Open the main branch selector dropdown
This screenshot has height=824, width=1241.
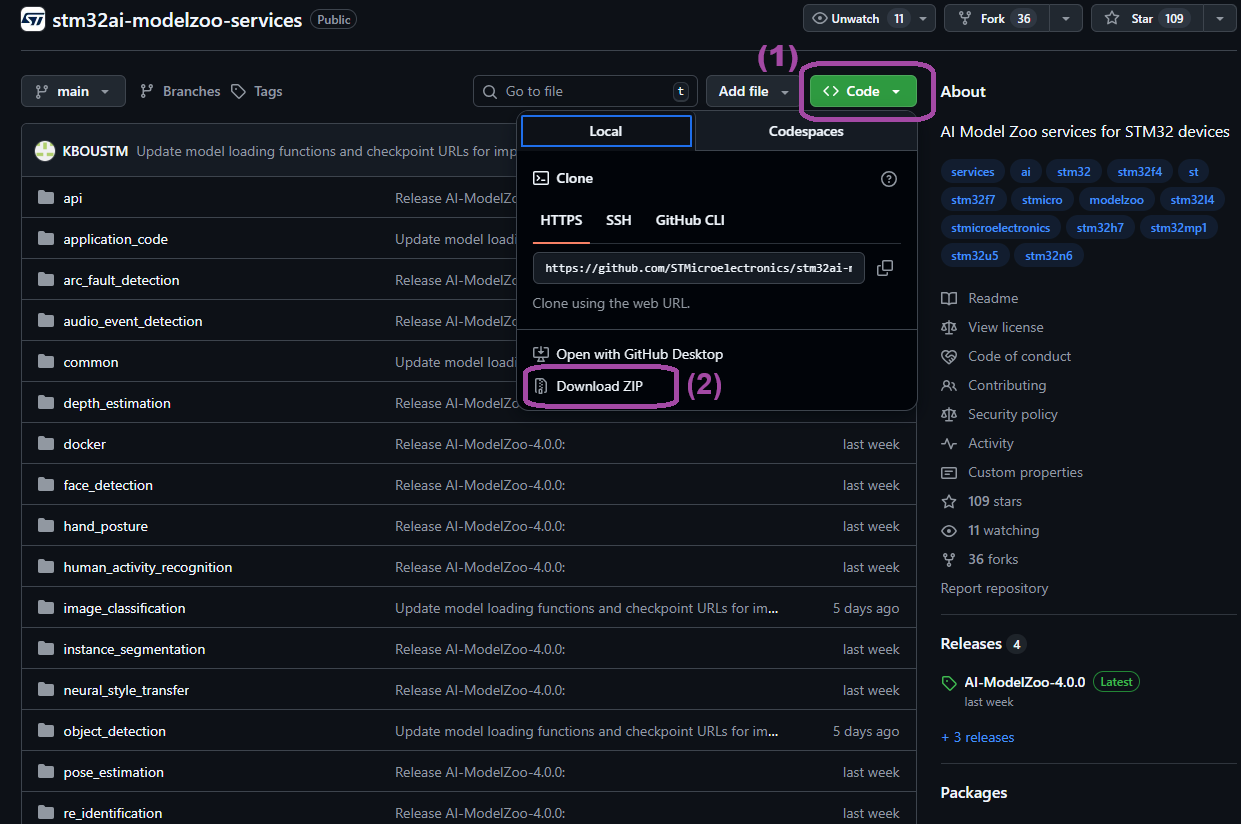73,91
